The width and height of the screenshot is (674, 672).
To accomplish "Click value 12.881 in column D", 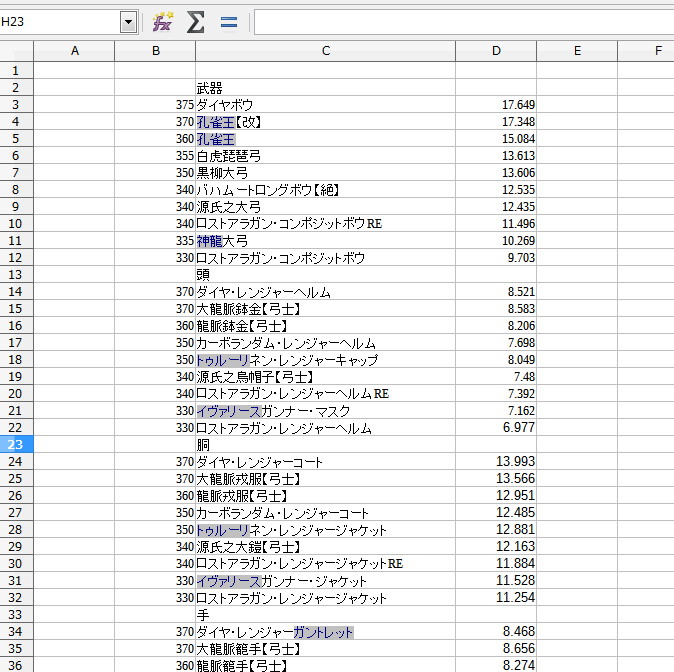I will 515,529.
